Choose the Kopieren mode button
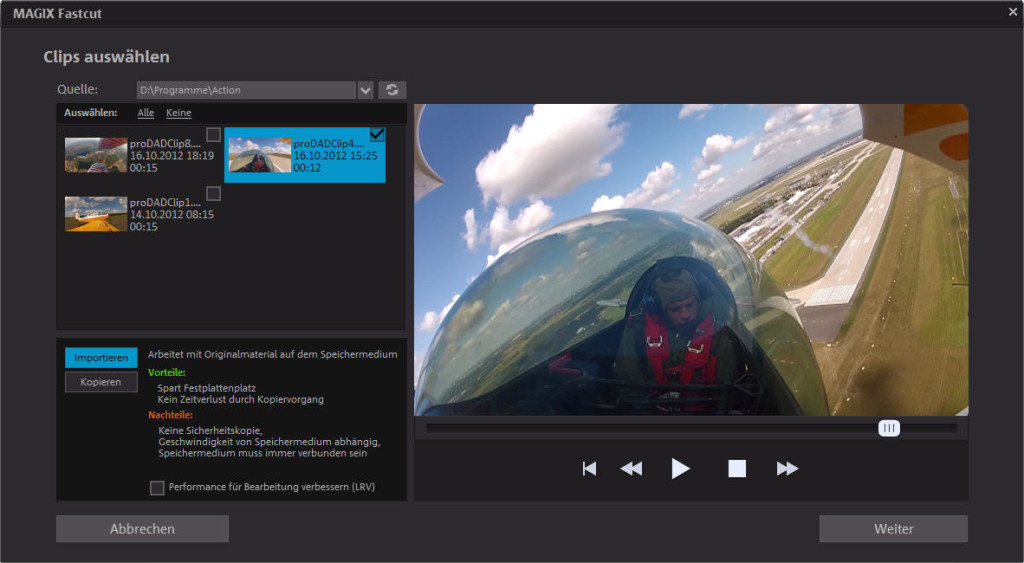This screenshot has width=1024, height=563. 101,382
